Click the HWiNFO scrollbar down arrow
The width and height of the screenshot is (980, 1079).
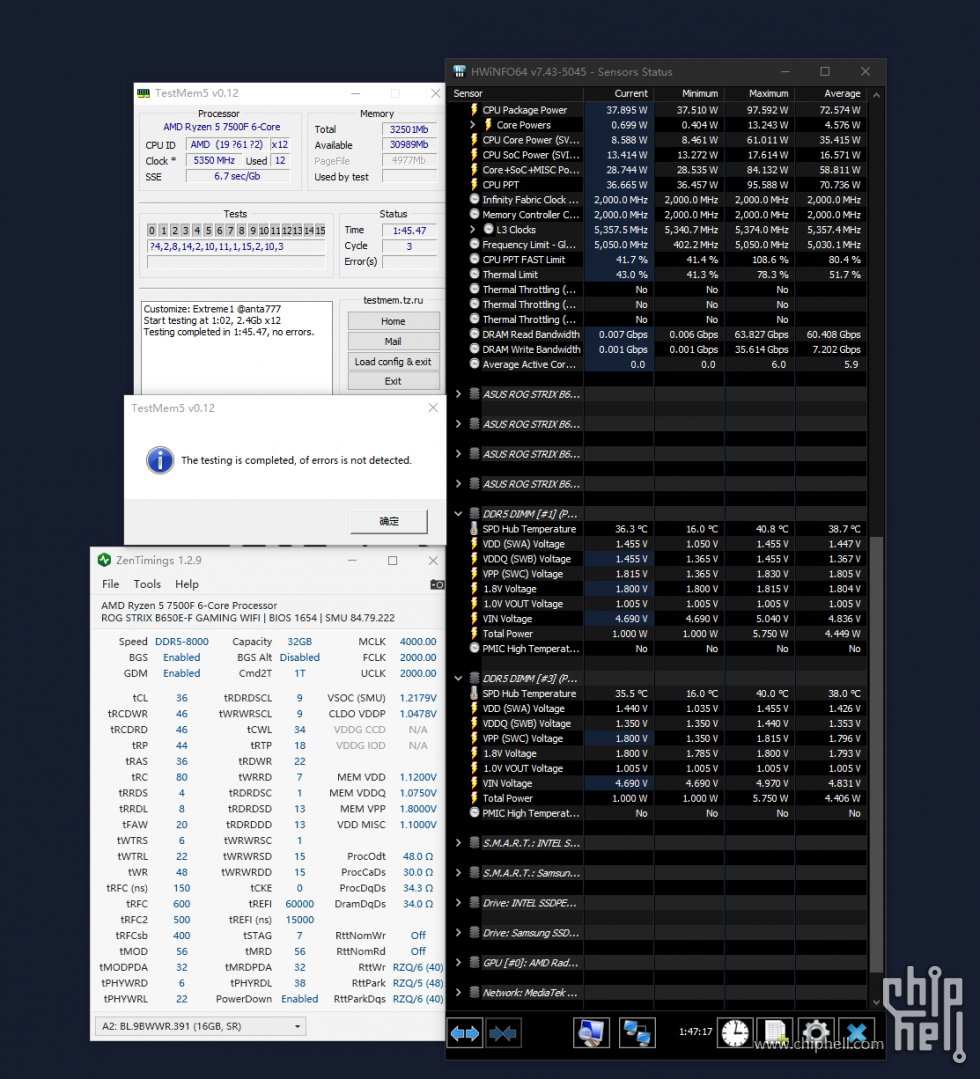[x=876, y=1002]
